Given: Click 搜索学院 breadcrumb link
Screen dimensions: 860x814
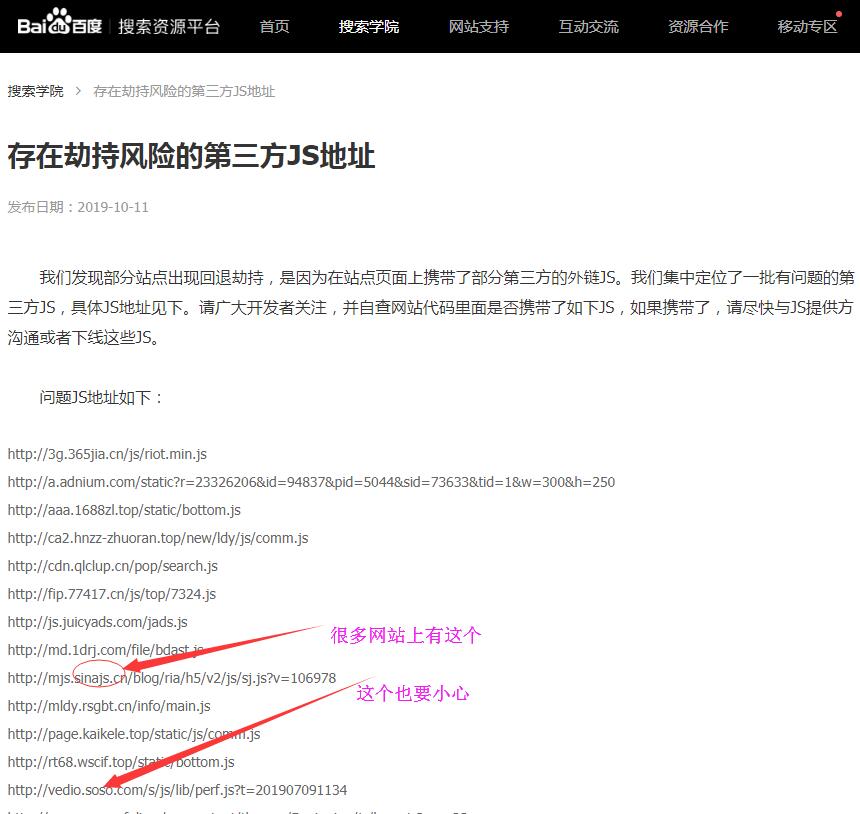Looking at the screenshot, I should coord(35,91).
